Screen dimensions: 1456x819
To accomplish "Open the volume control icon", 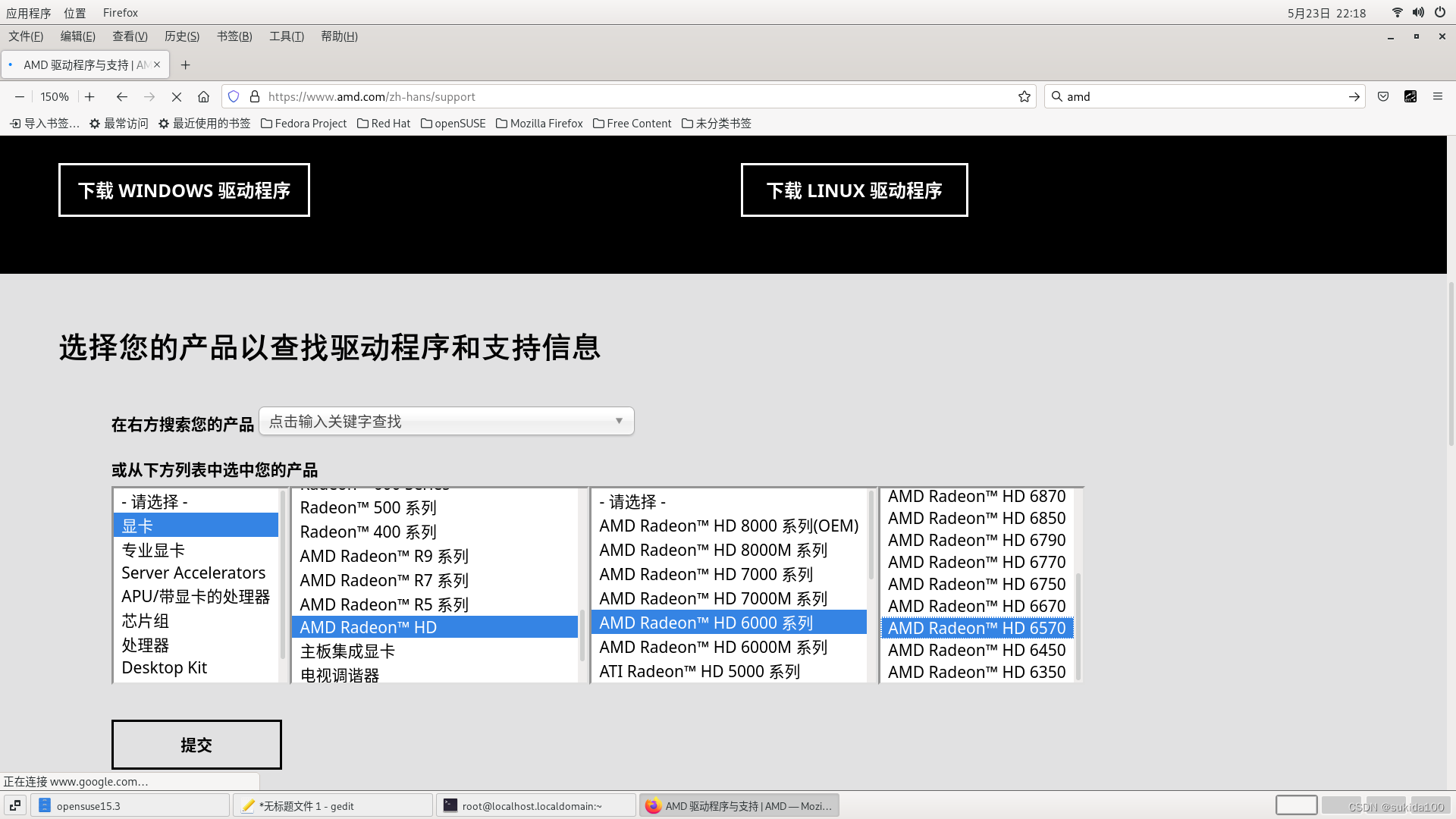I will tap(1418, 12).
